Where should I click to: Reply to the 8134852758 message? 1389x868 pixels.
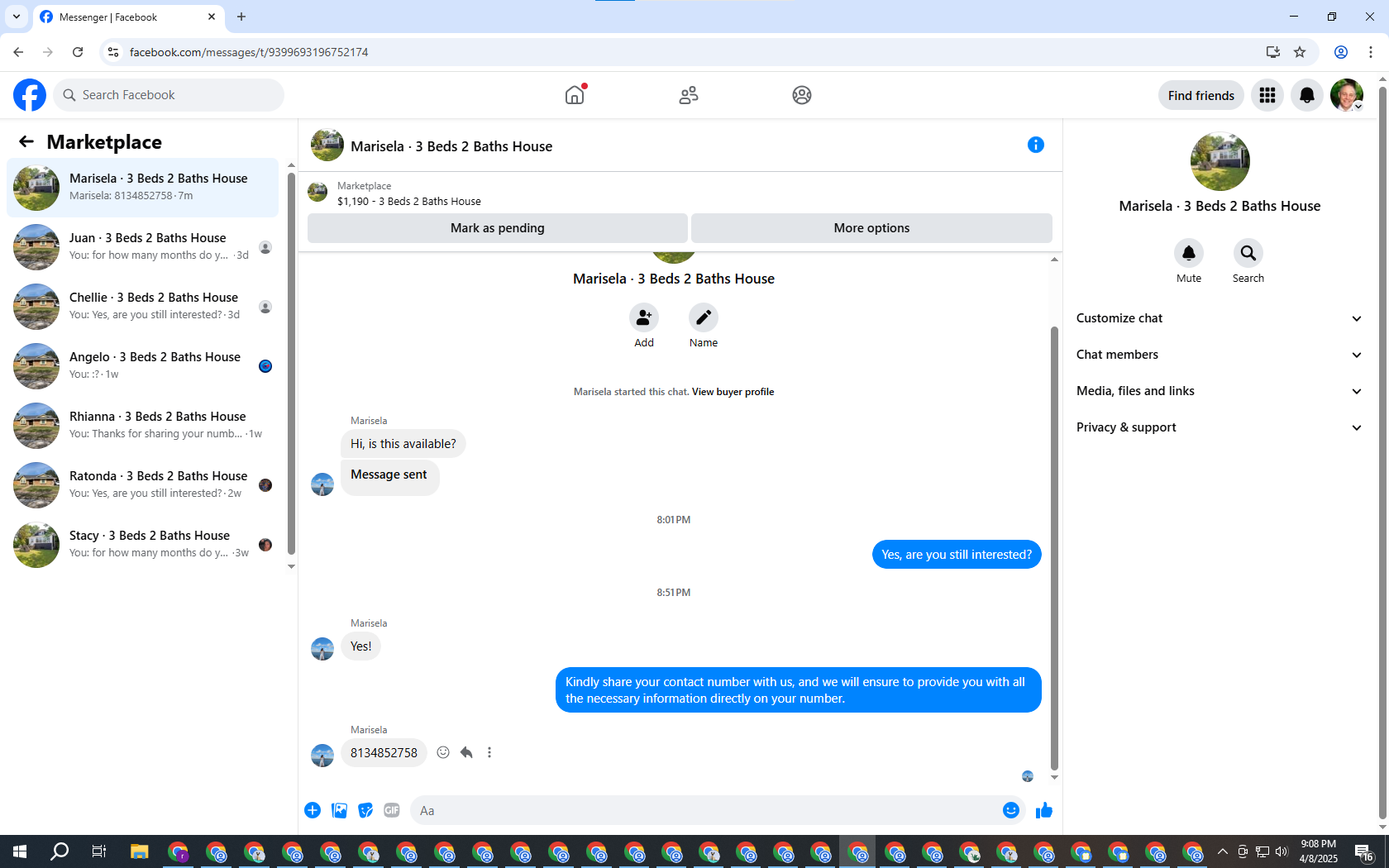[x=466, y=752]
